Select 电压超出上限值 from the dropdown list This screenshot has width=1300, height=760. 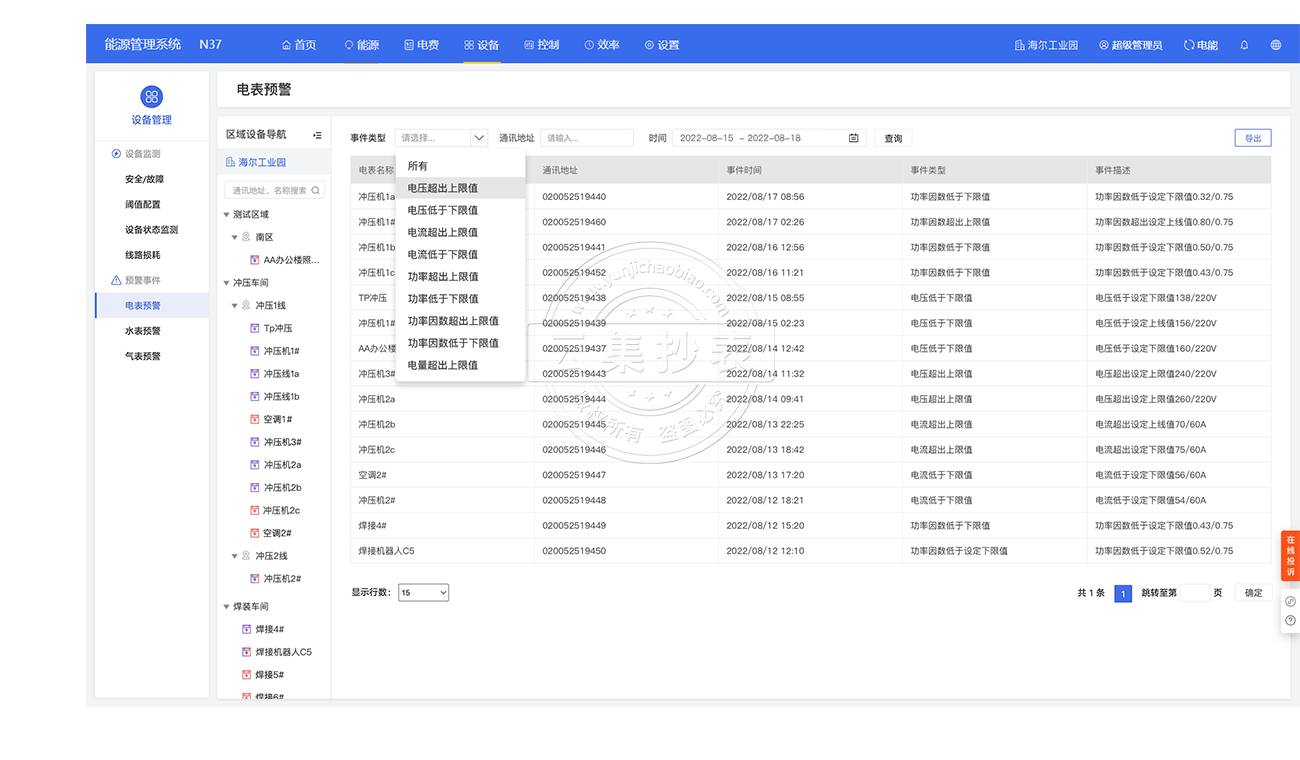click(x=443, y=188)
